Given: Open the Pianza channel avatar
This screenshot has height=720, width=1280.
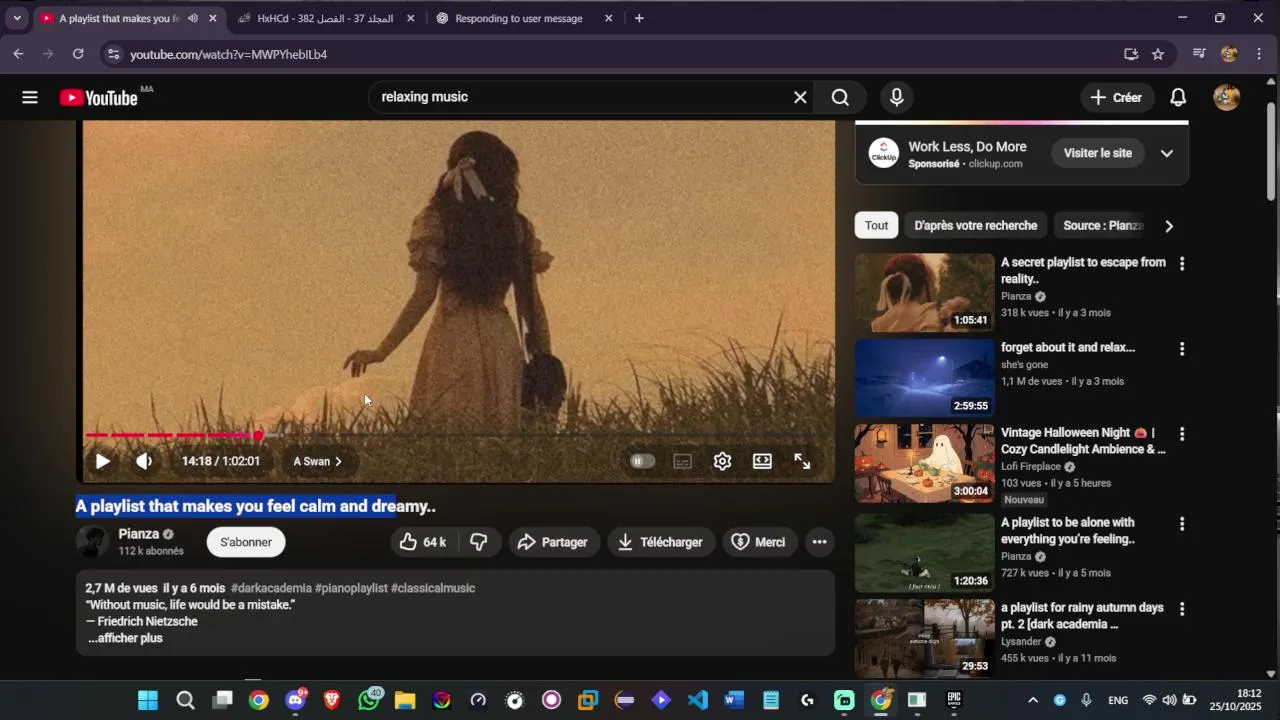Looking at the screenshot, I should [92, 542].
